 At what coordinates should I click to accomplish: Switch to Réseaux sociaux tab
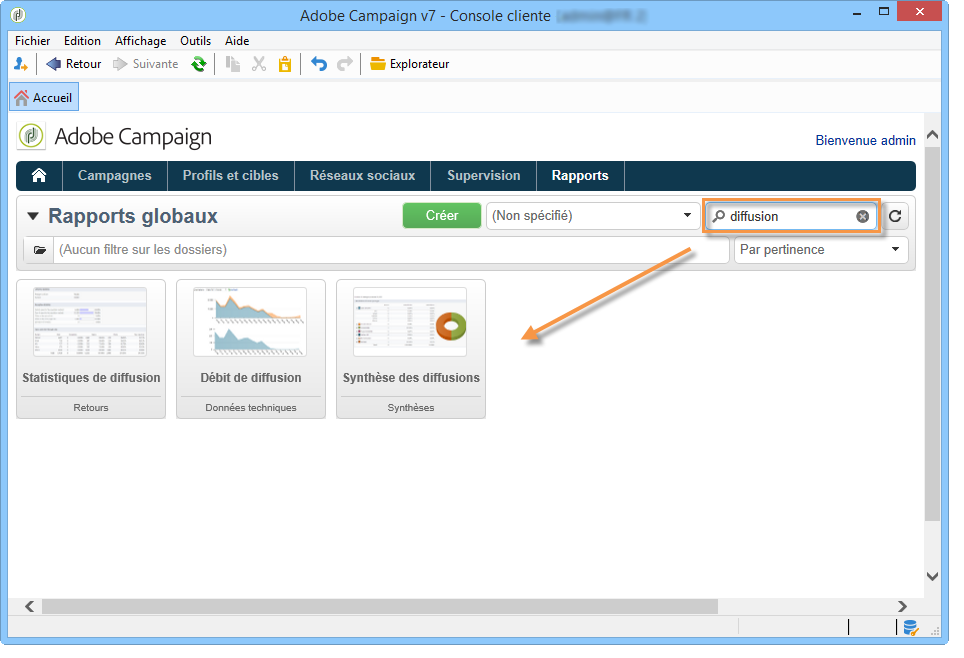tap(362, 176)
